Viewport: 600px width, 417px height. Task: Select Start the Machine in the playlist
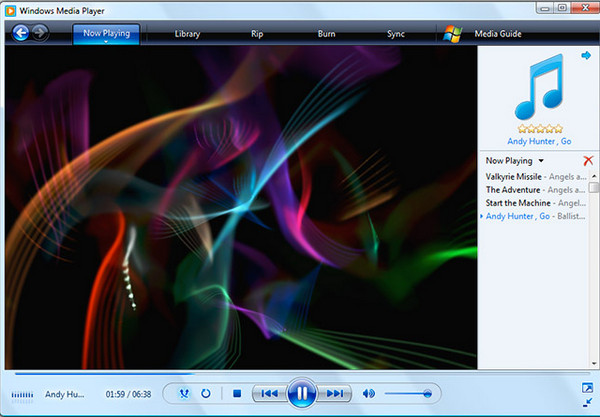[x=536, y=203]
